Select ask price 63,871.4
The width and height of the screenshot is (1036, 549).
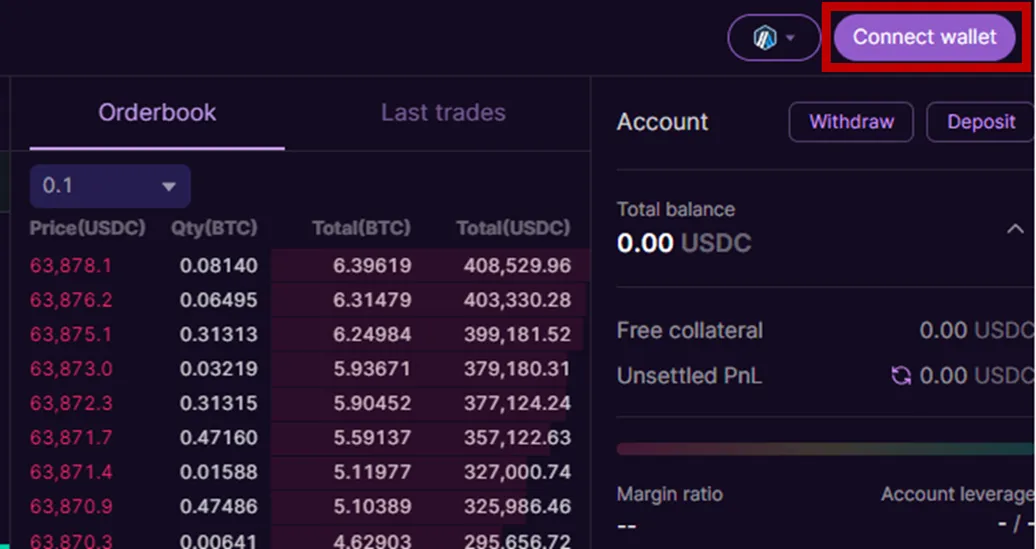pos(71,472)
